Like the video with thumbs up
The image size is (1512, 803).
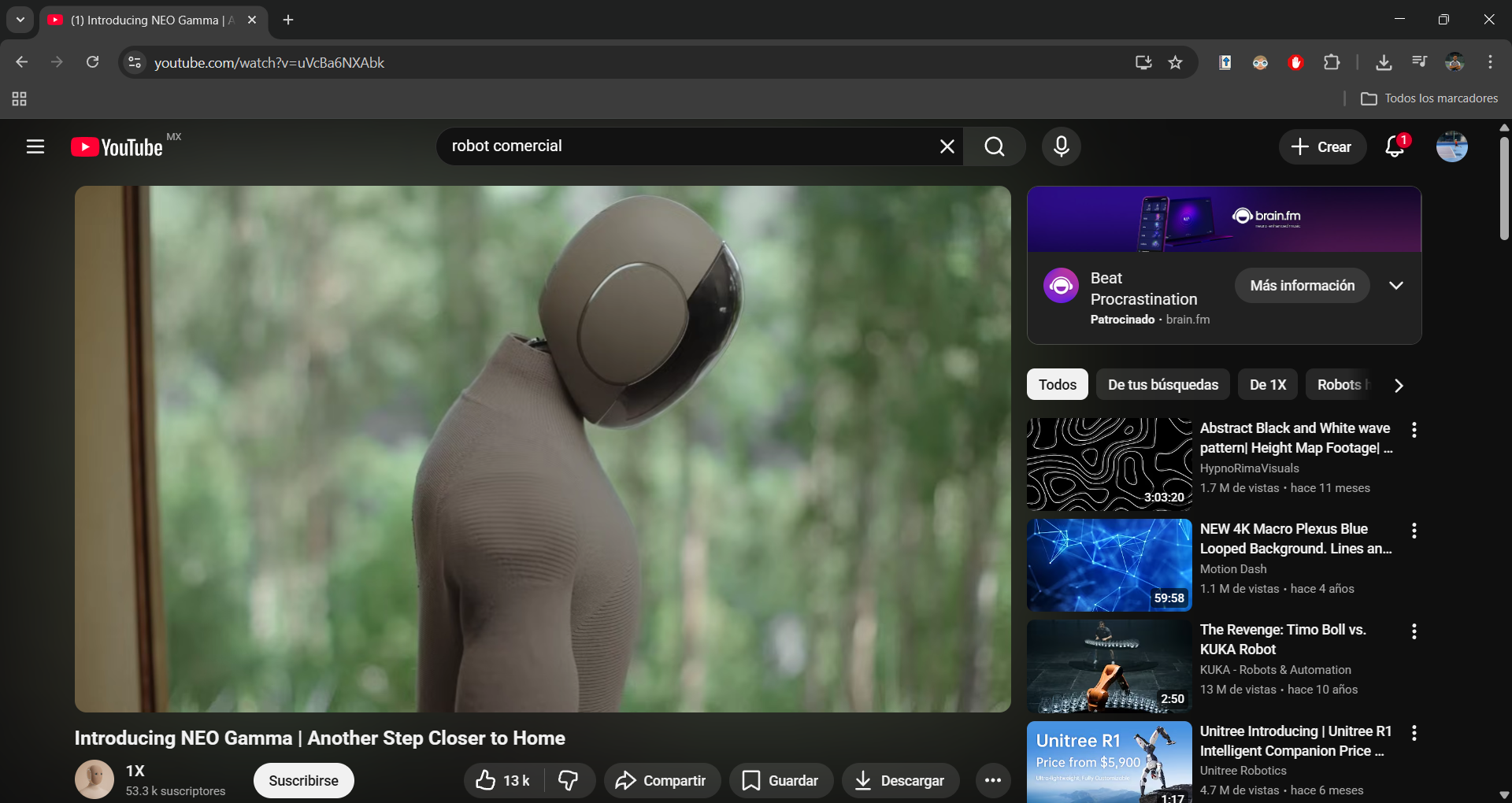click(x=503, y=780)
